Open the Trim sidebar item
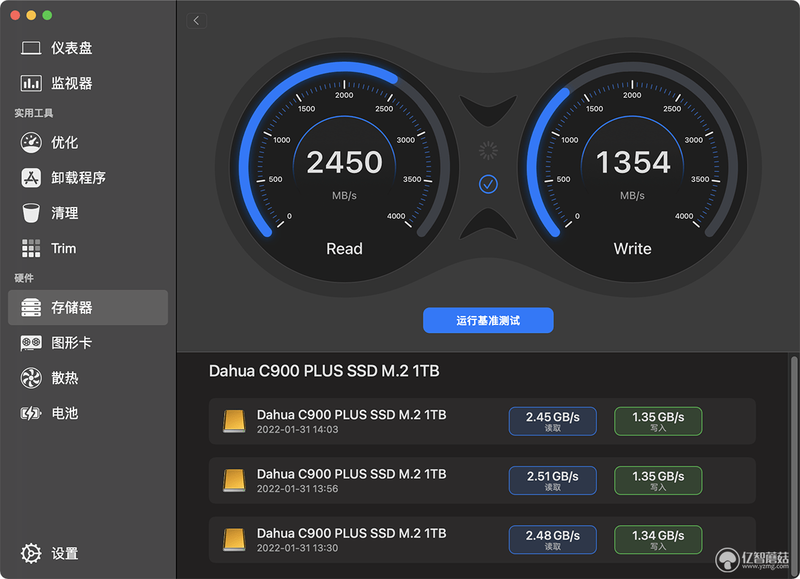The height and width of the screenshot is (579, 800). pos(63,248)
